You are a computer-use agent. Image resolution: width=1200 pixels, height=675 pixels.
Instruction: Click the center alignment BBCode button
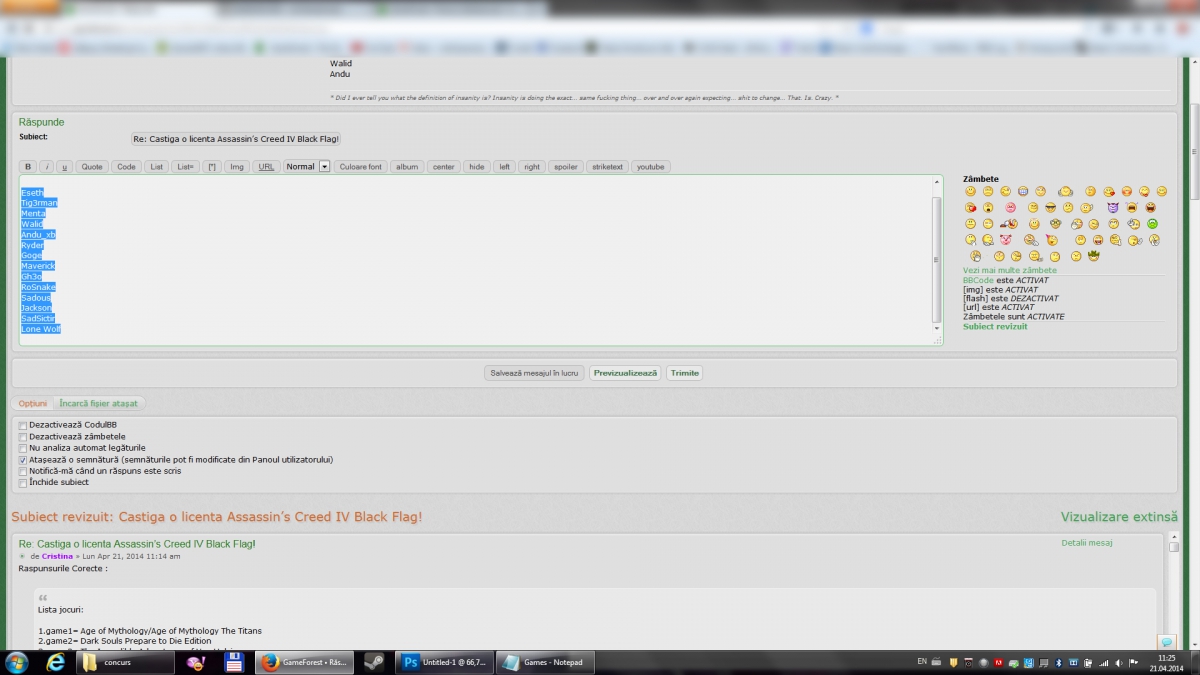pos(444,167)
